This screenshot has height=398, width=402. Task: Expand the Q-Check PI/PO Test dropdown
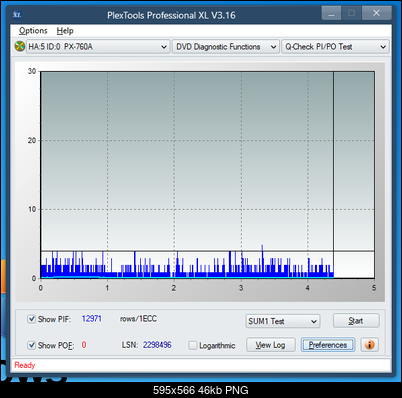click(335, 47)
